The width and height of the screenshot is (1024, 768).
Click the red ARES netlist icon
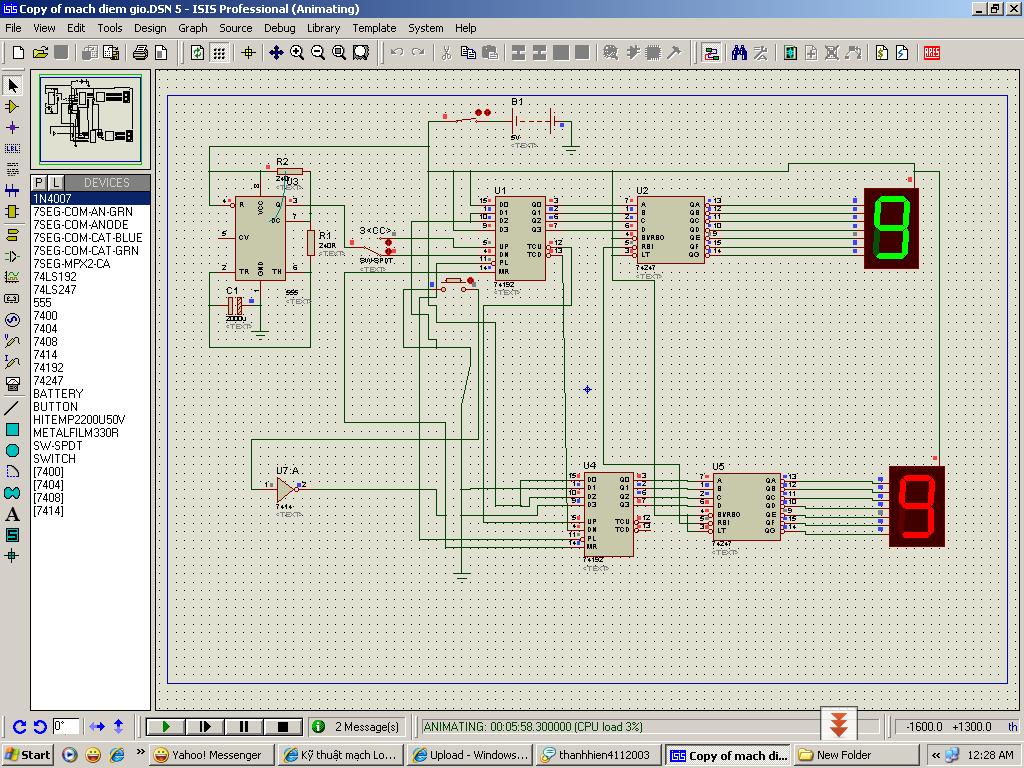click(932, 53)
